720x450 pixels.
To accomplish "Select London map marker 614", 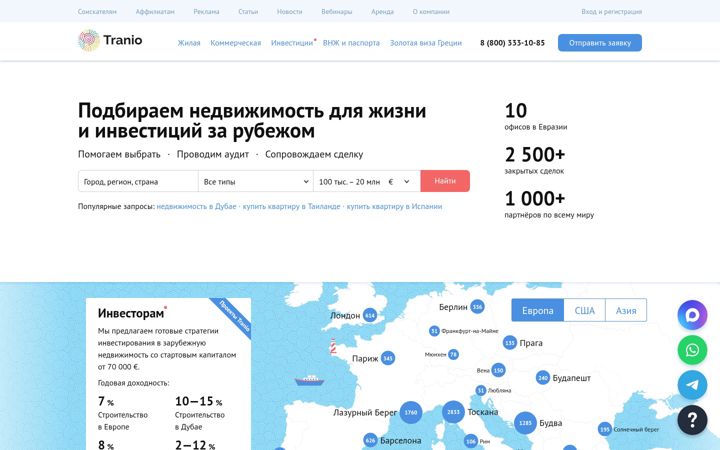I will point(370,315).
